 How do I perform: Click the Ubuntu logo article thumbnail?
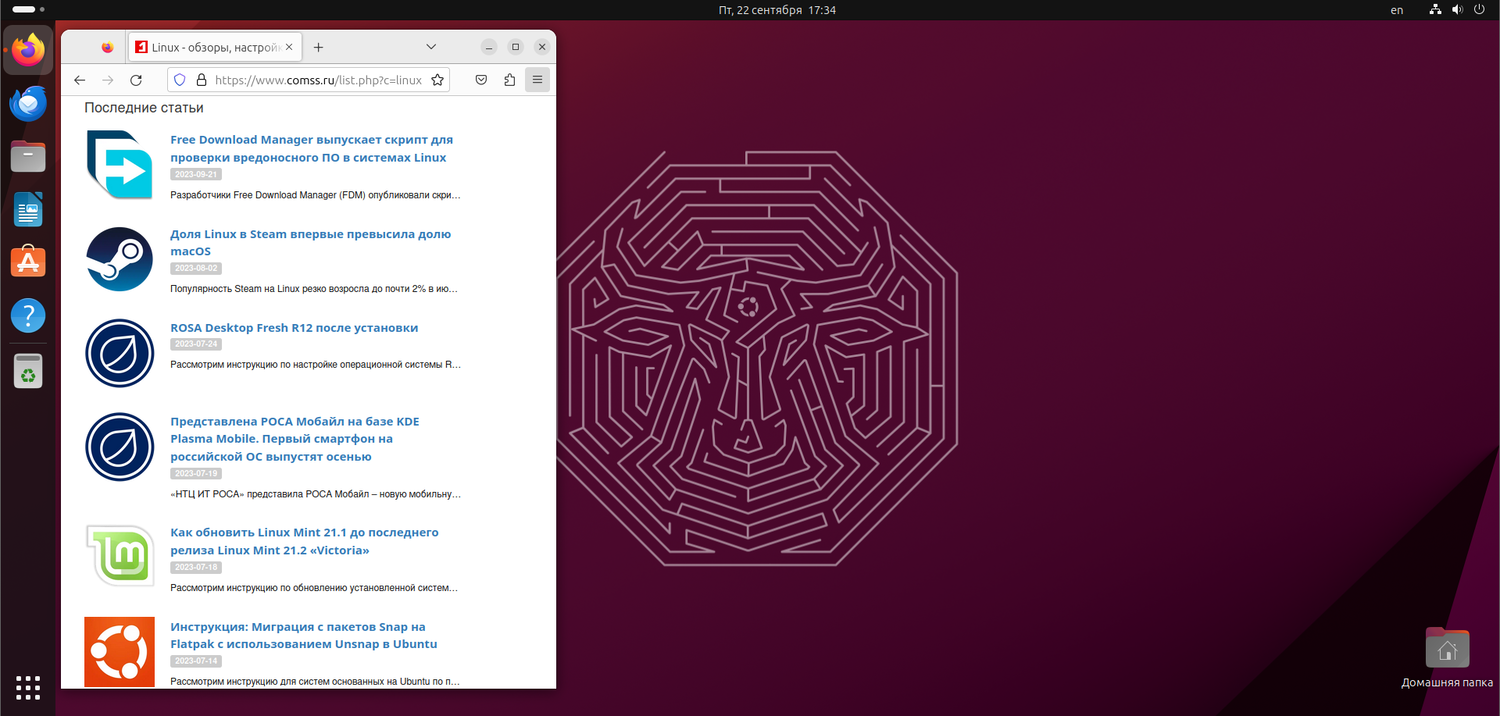click(119, 651)
